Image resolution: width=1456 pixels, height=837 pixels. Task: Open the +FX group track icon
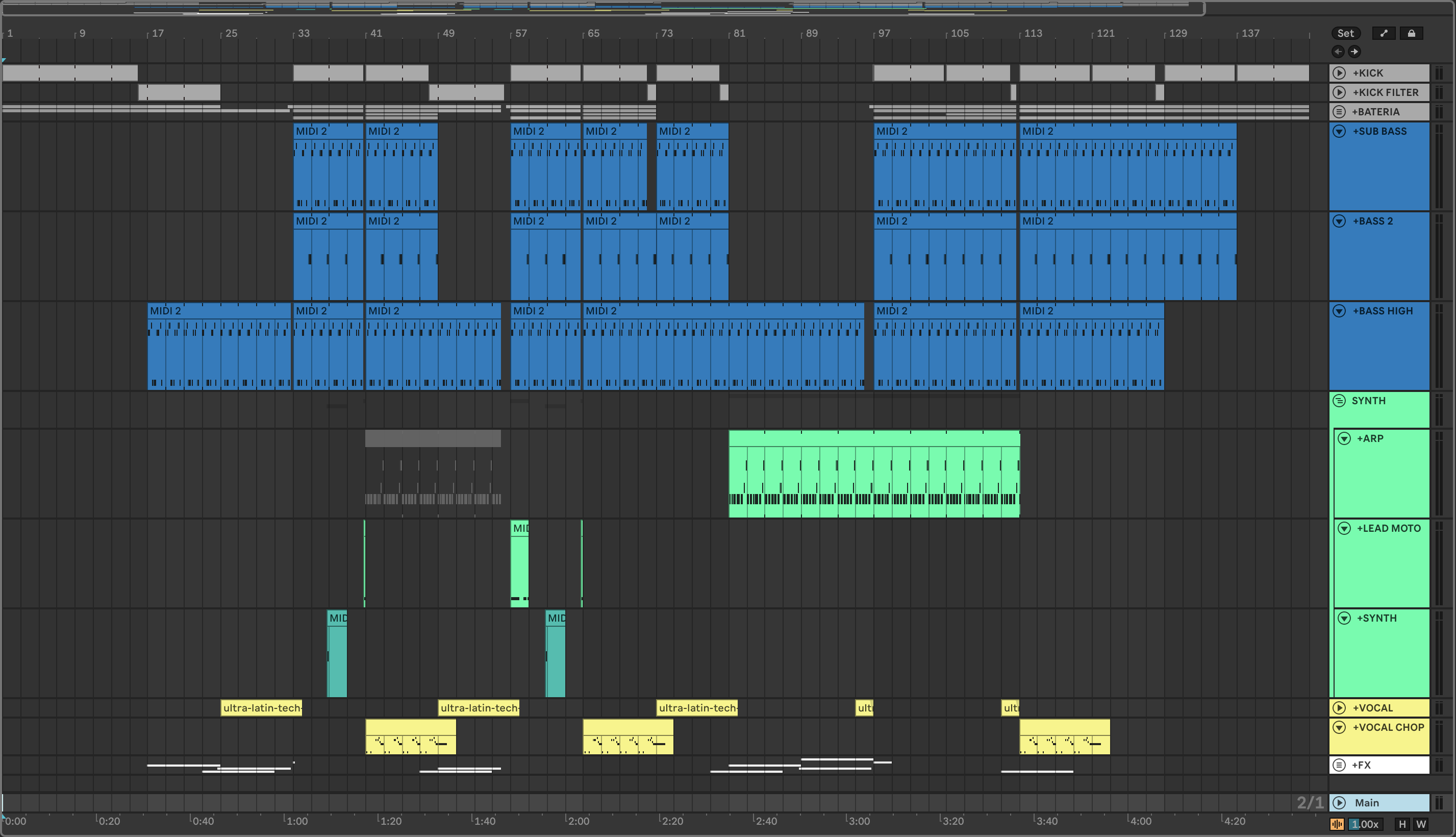coord(1339,765)
